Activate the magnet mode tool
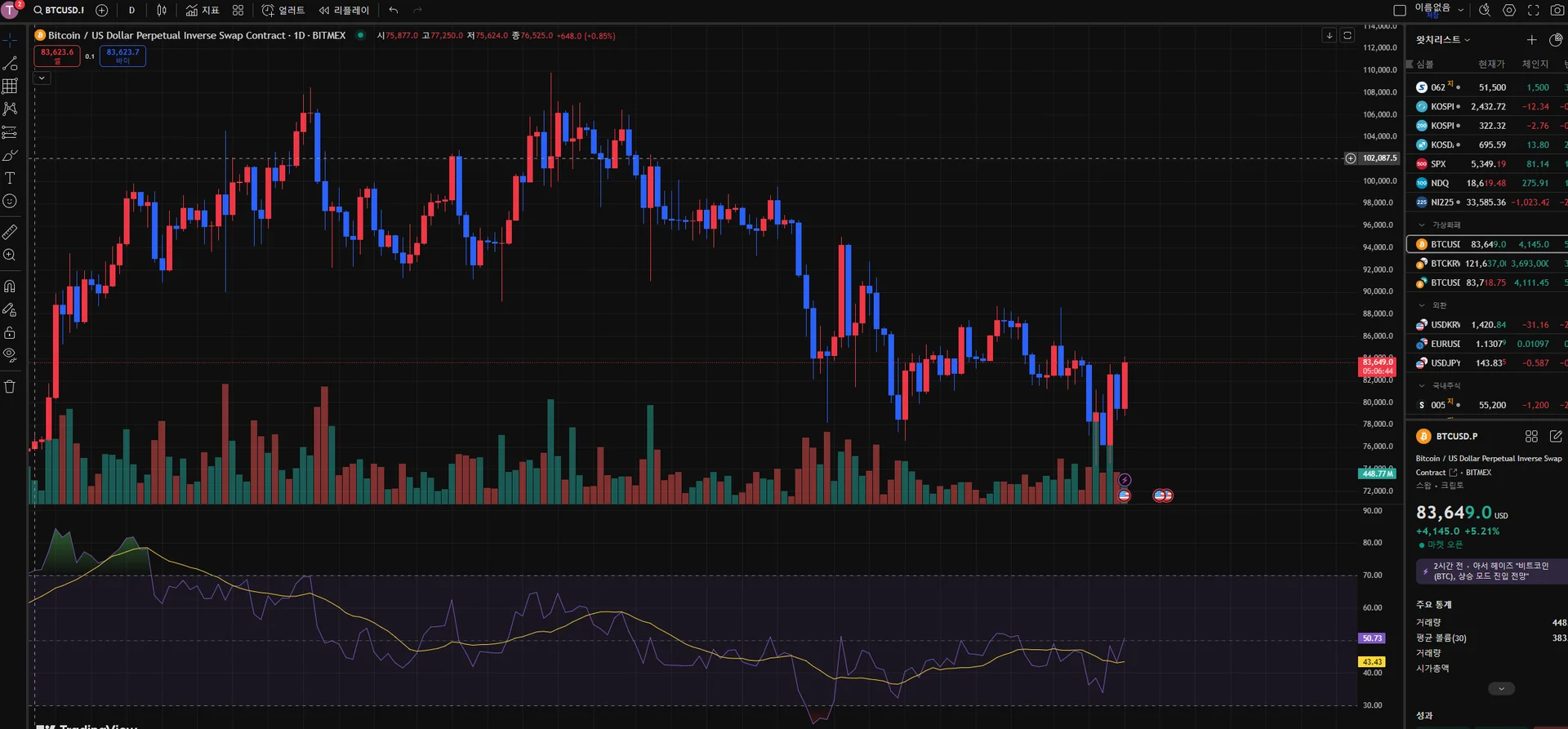 (10, 286)
